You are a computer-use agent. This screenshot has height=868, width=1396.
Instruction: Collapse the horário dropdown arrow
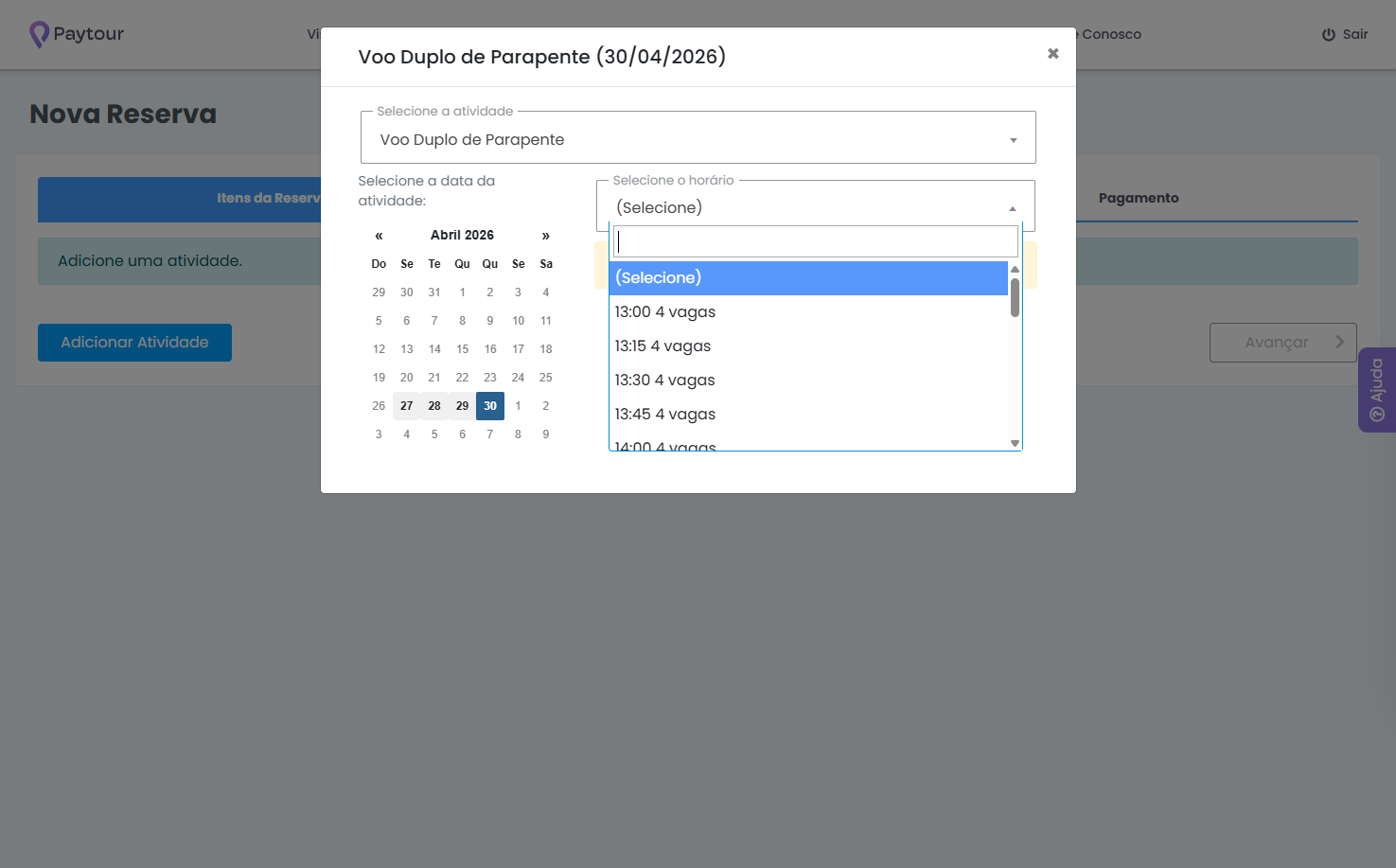click(x=1013, y=208)
